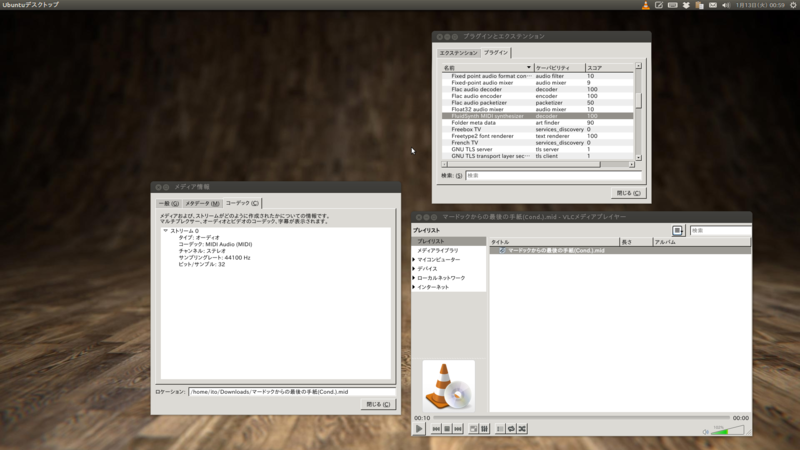Select メディアライブラリ in the VLC sidebar
800x450 pixels.
coord(448,251)
